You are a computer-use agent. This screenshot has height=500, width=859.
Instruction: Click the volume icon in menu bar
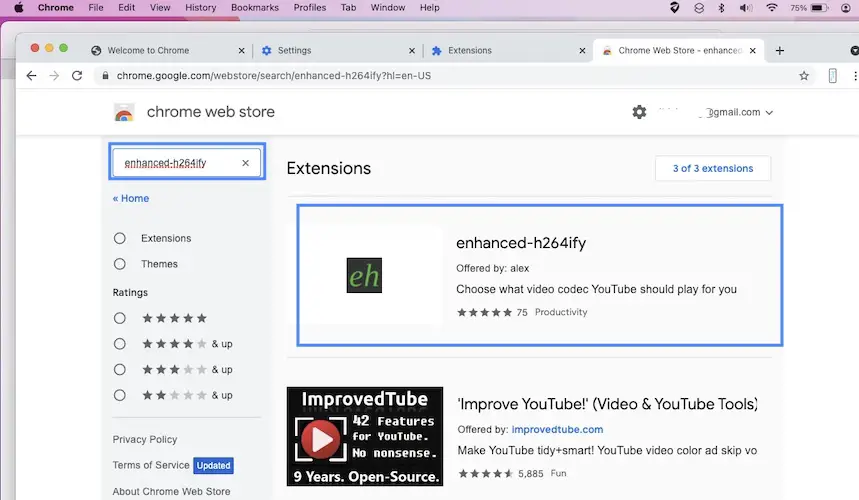(x=746, y=8)
